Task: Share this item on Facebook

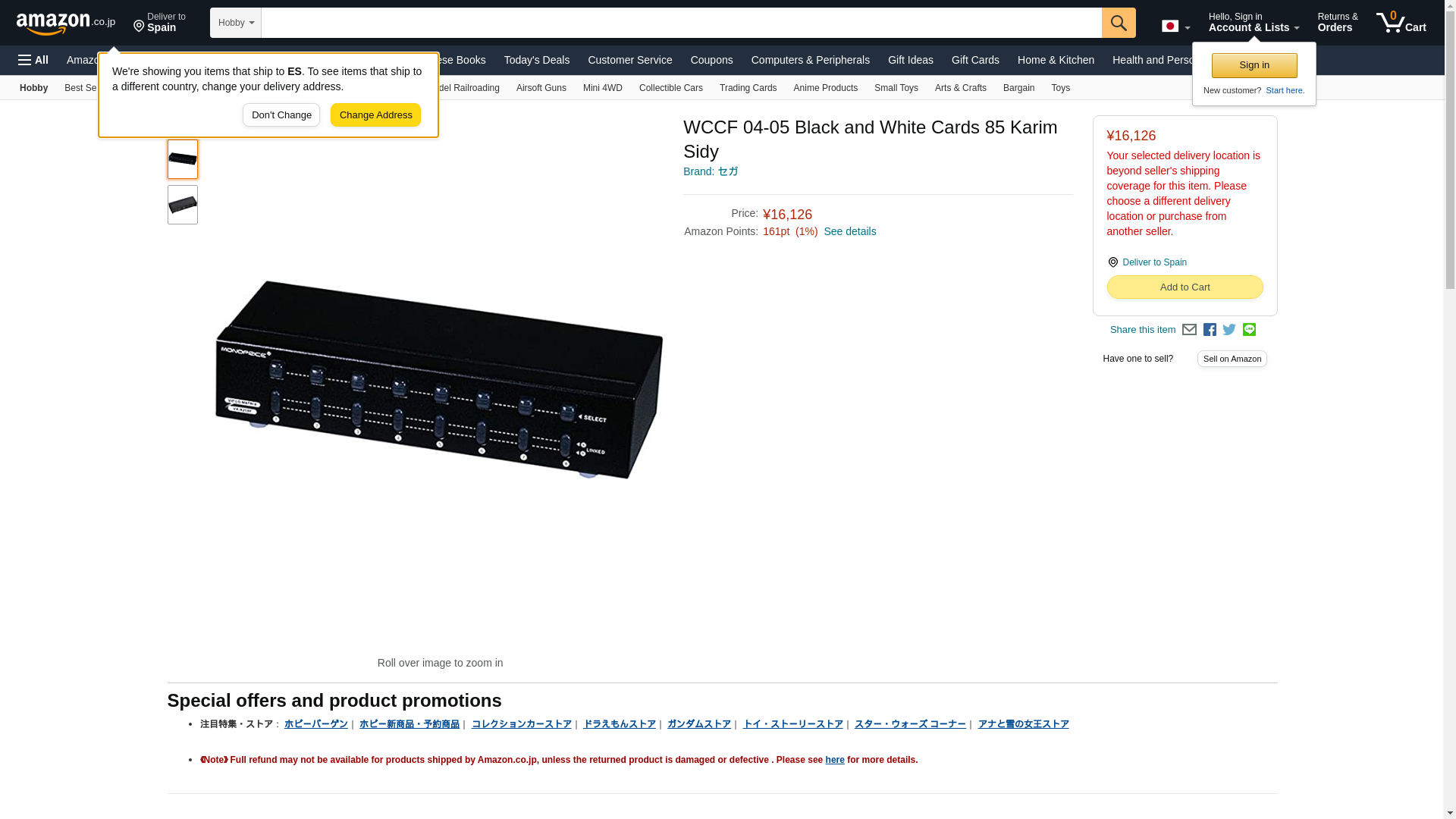Action: pos(1210,330)
